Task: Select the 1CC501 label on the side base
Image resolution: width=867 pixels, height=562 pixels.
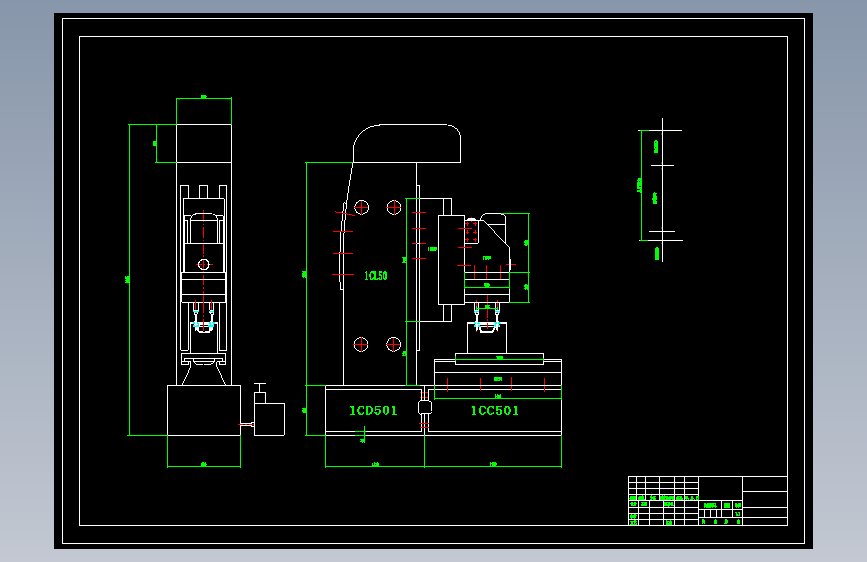Action: pyautogui.click(x=495, y=410)
